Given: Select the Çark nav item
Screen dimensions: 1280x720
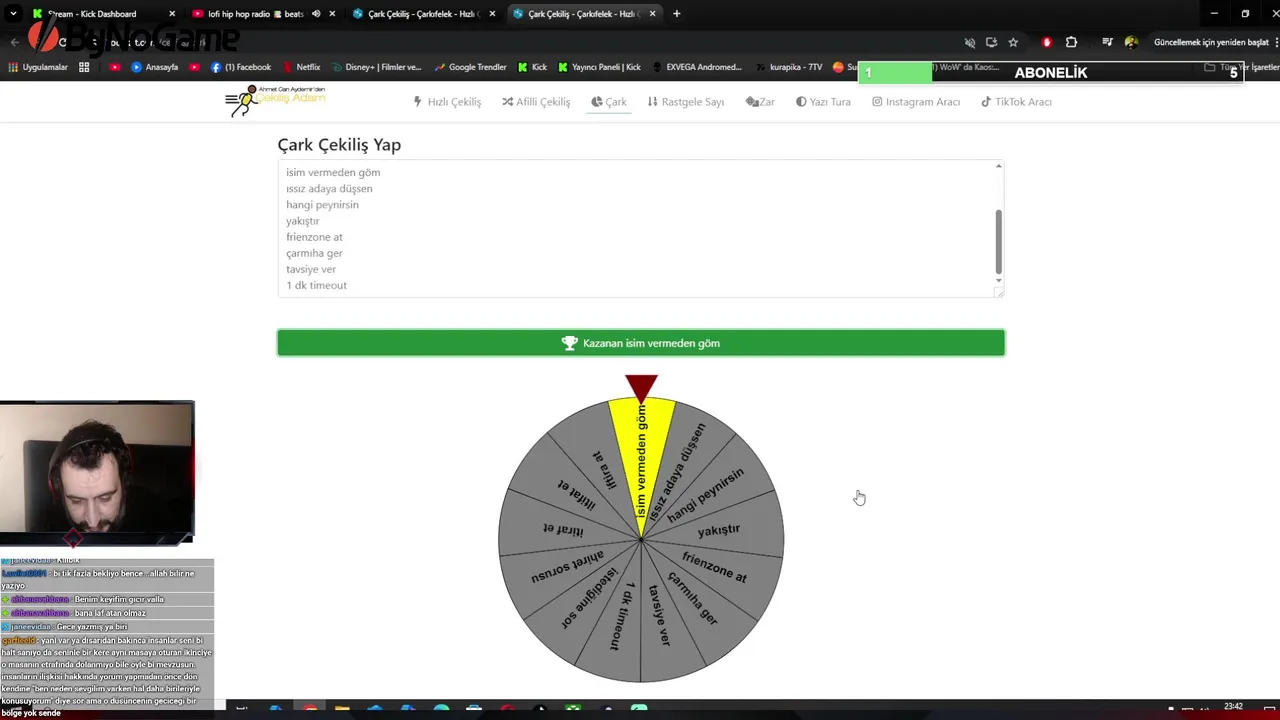Looking at the screenshot, I should click(x=609, y=102).
